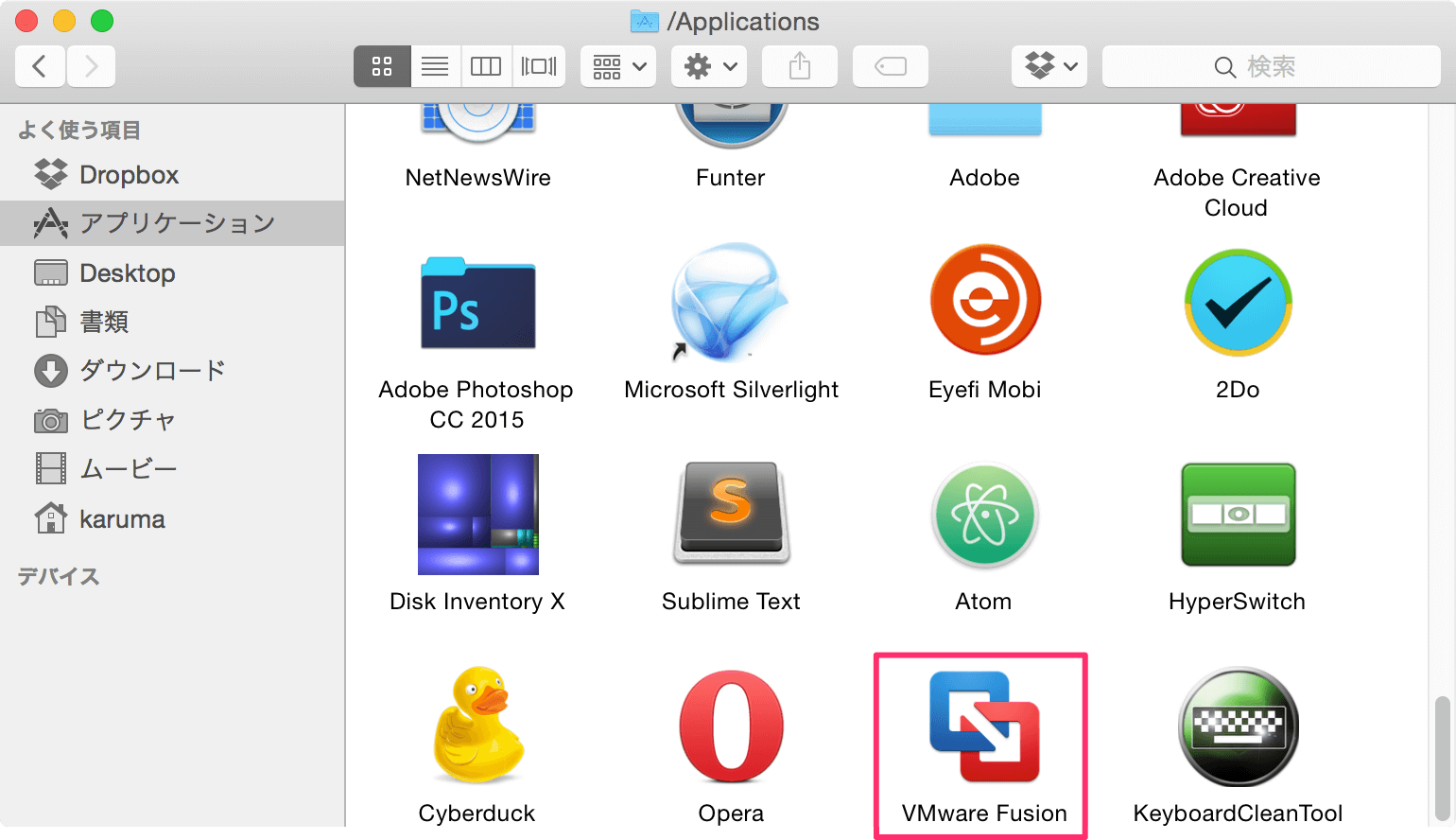Launch the 2Do app
This screenshot has height=840, width=1456.
1237,303
